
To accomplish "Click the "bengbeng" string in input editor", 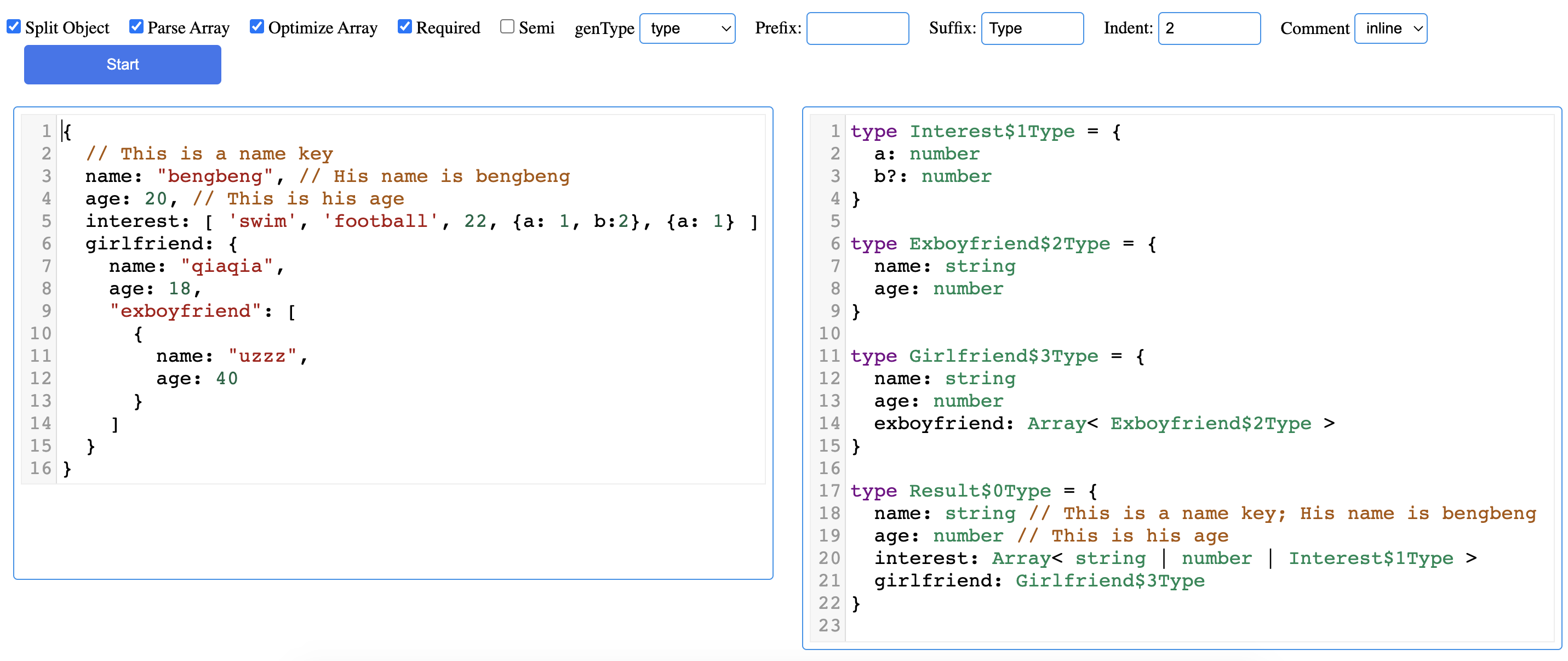I will (x=214, y=176).
